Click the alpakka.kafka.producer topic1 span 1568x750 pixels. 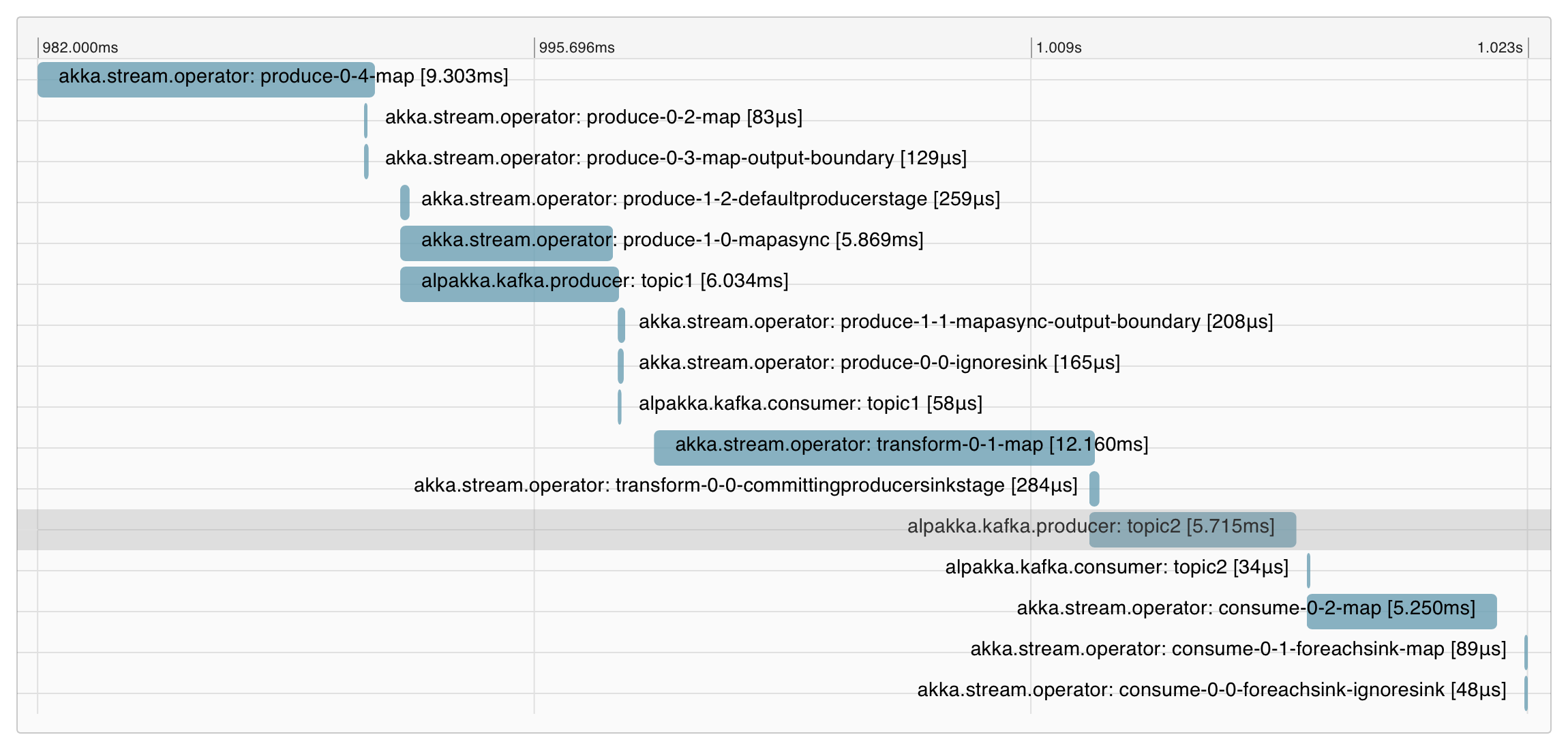click(x=510, y=280)
